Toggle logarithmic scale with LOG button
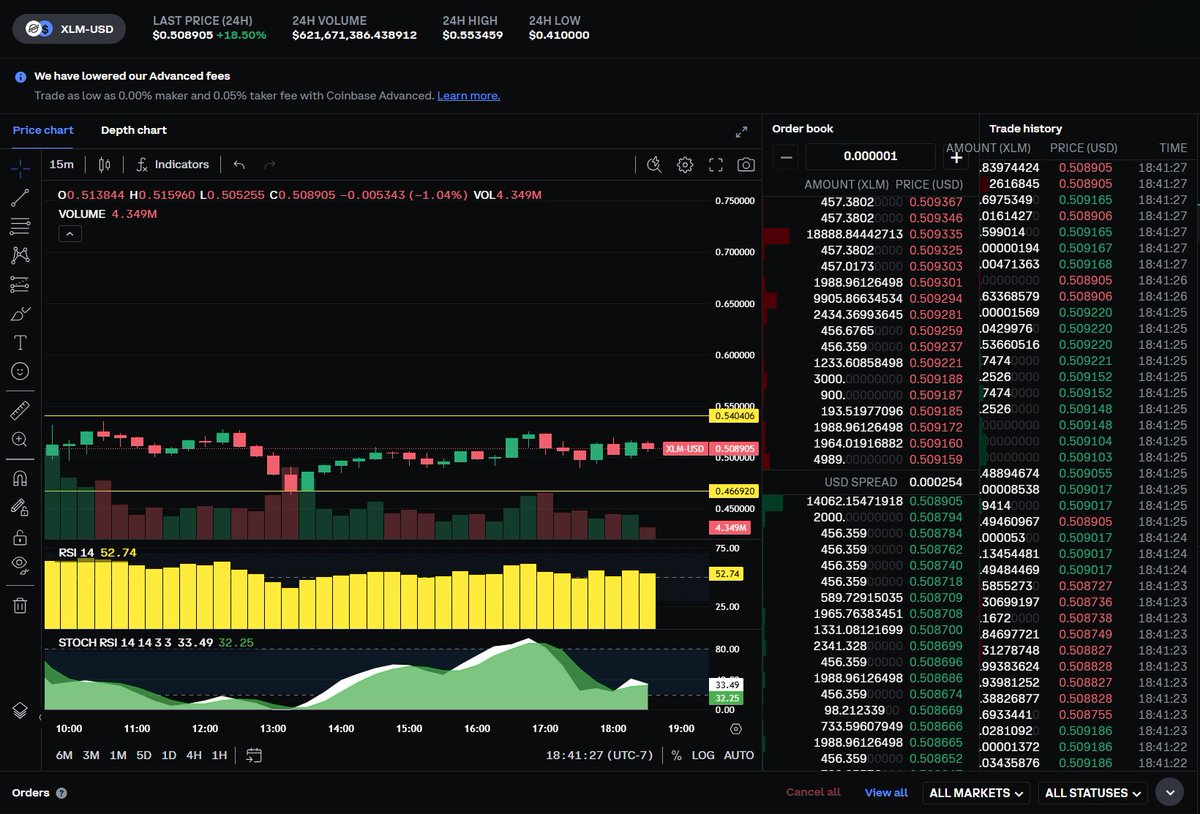Screen dimensions: 1200x814 coord(703,756)
